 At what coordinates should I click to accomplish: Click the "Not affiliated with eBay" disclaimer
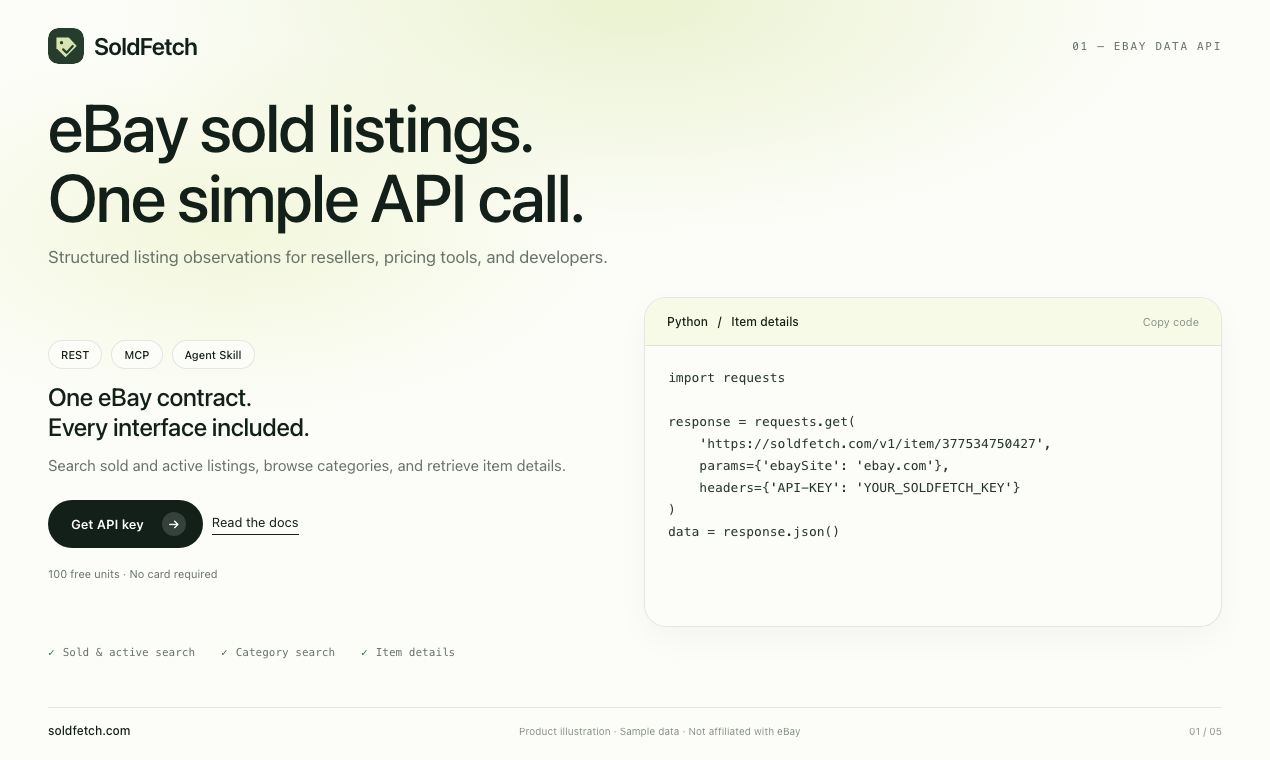744,732
